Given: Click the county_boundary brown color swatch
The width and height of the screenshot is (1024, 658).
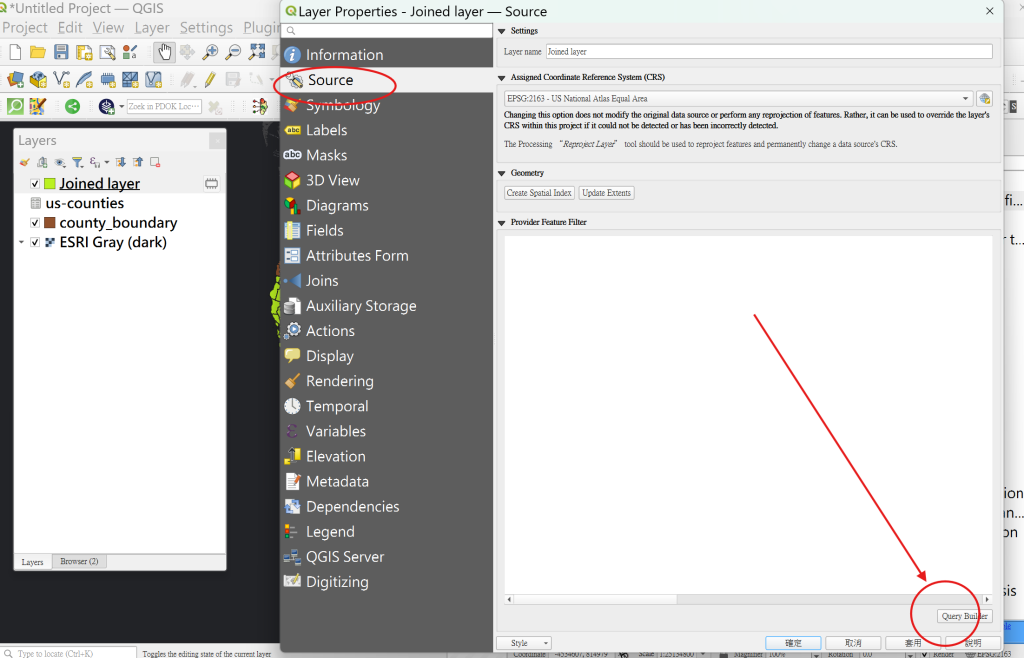Looking at the screenshot, I should coord(50,223).
